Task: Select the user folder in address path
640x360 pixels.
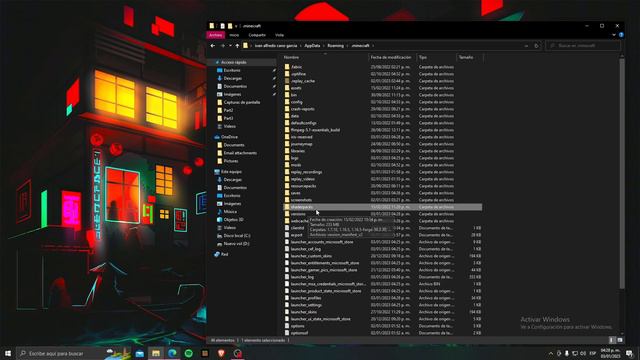Action: click(276, 46)
